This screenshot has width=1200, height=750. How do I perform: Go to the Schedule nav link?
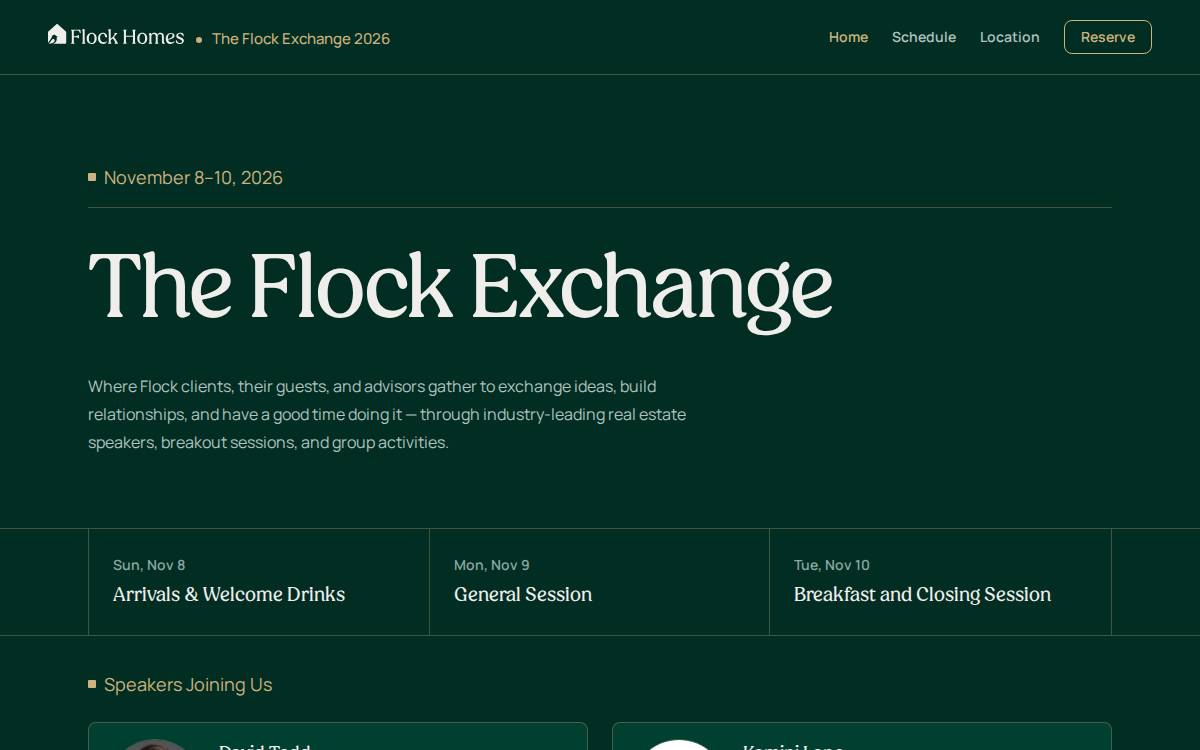[924, 37]
